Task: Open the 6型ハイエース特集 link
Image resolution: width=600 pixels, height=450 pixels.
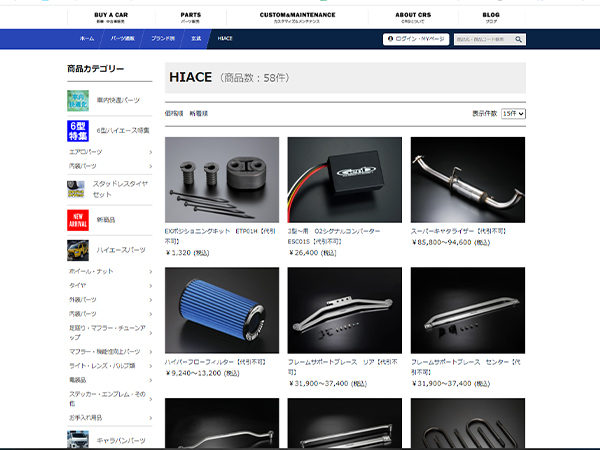Action: (123, 130)
